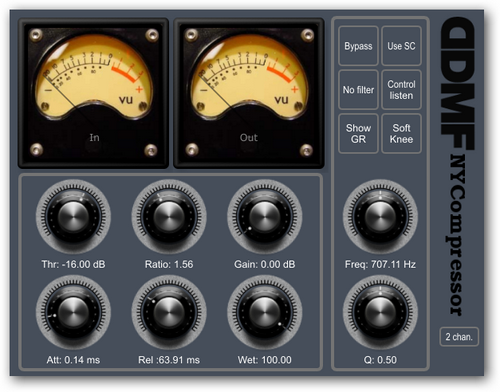Toggle the Bypass button
The height and width of the screenshot is (392, 500).
(358, 46)
